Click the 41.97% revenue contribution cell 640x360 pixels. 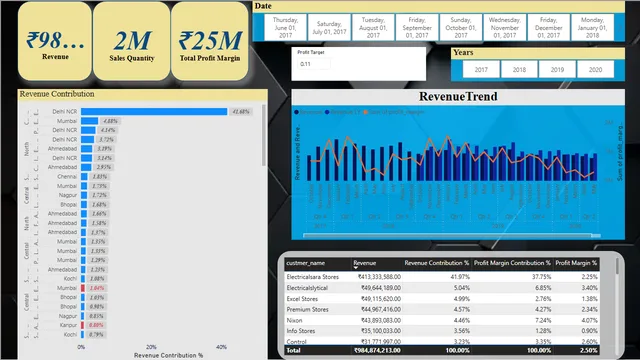click(460, 277)
